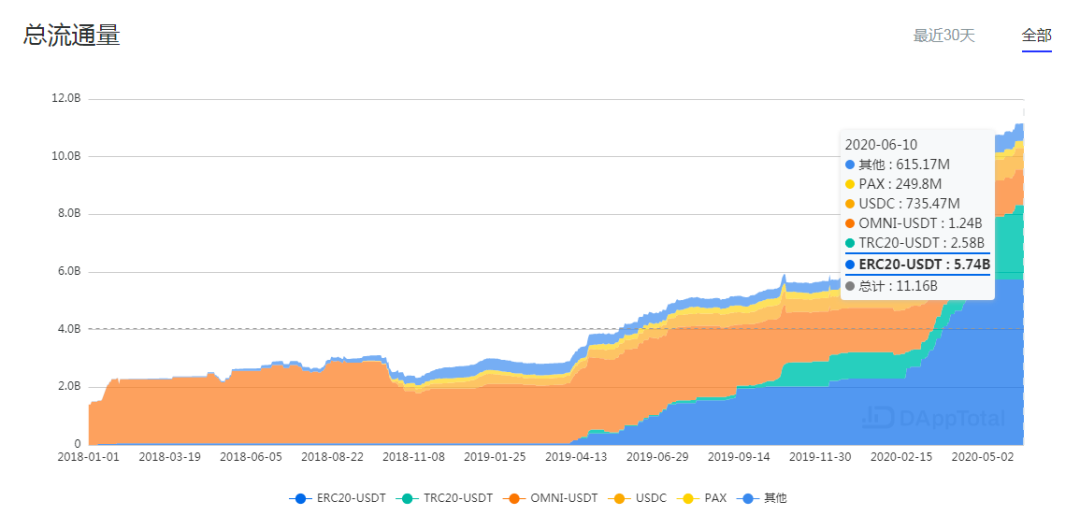Toggle the OMNI-USDT legend series
The height and width of the screenshot is (530, 1080).
tap(550, 498)
